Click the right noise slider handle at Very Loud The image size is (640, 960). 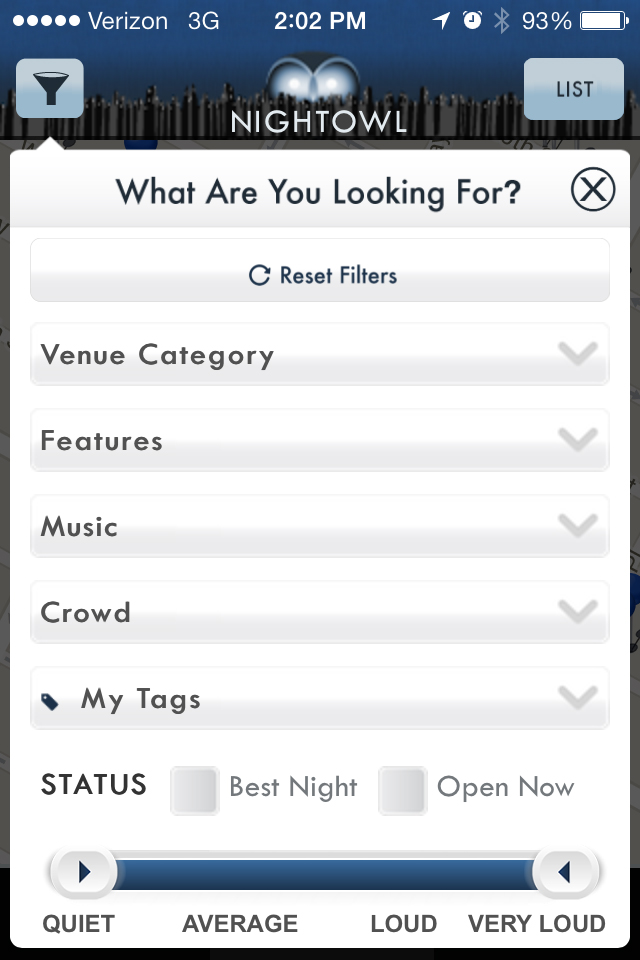point(565,872)
